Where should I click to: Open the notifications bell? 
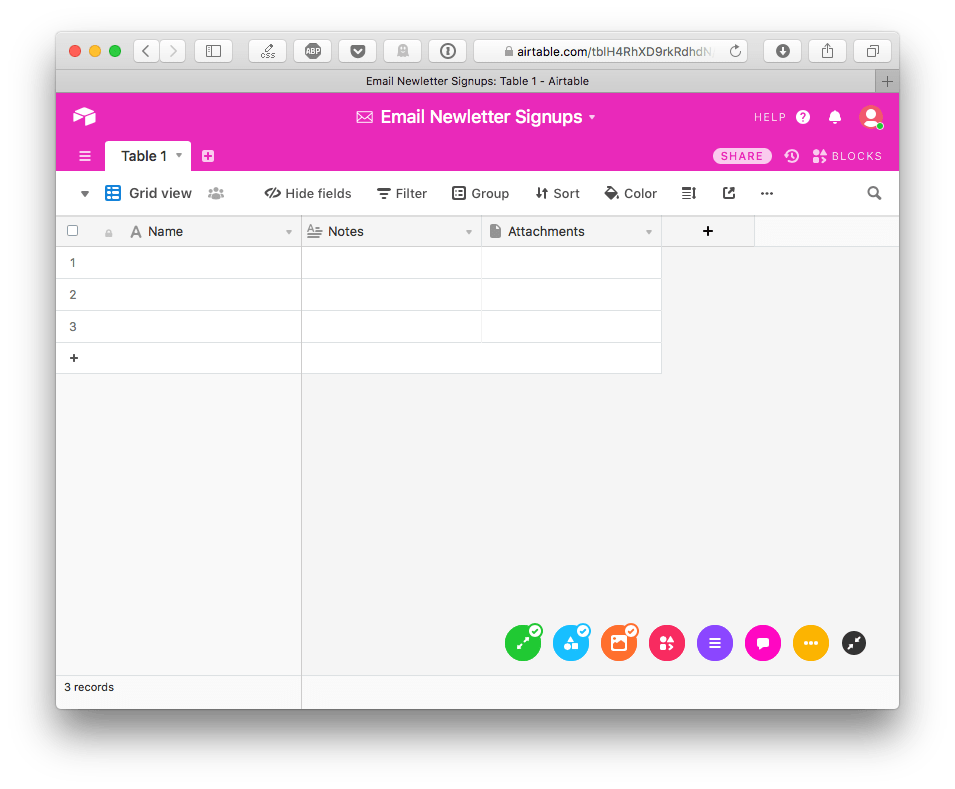[835, 117]
